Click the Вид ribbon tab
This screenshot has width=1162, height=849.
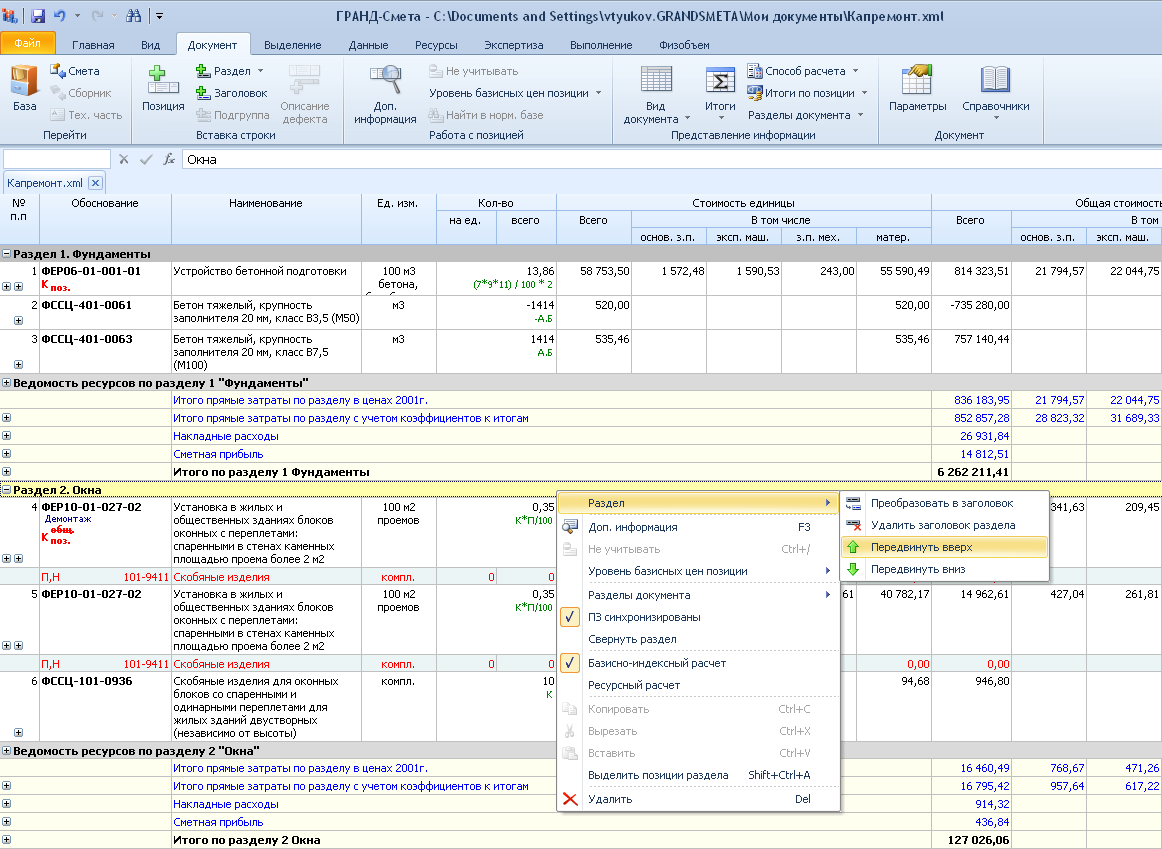[x=150, y=45]
